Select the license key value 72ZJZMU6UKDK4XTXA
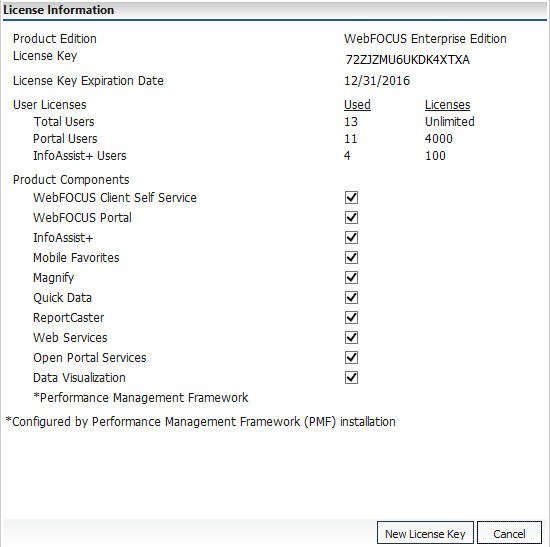550x547 pixels. [x=407, y=60]
